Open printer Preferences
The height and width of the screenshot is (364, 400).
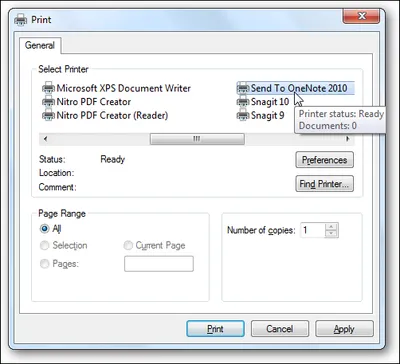click(x=324, y=160)
